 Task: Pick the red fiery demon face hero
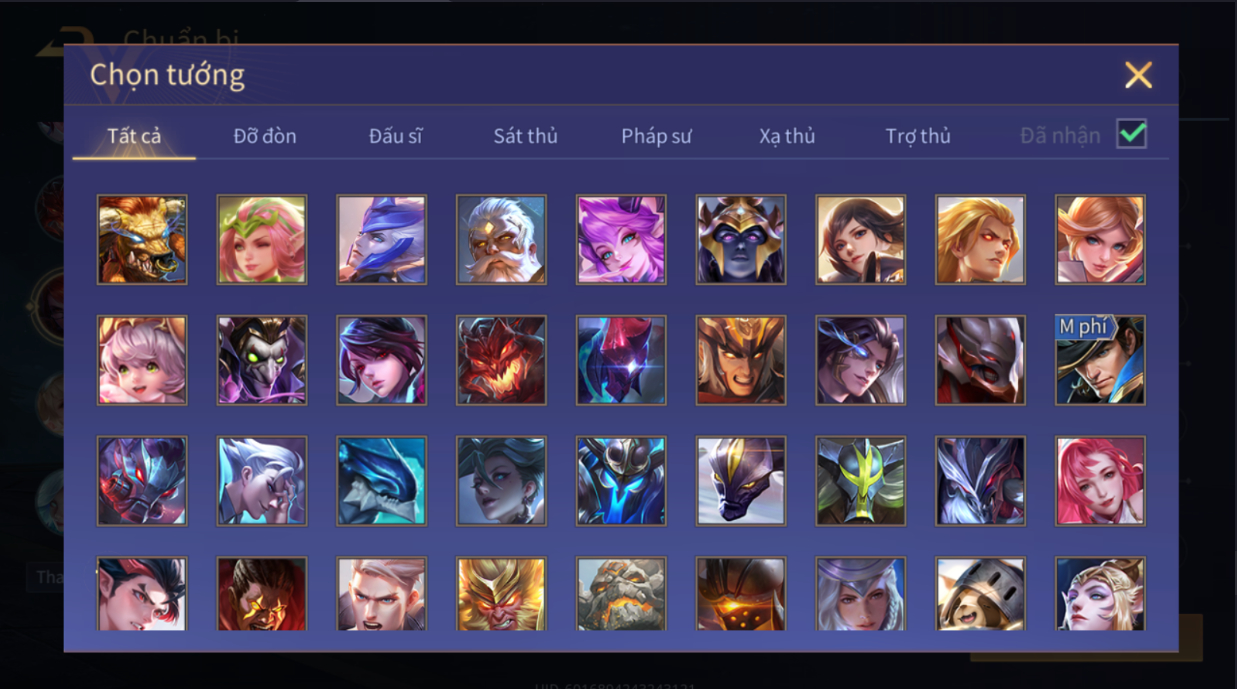tap(501, 360)
